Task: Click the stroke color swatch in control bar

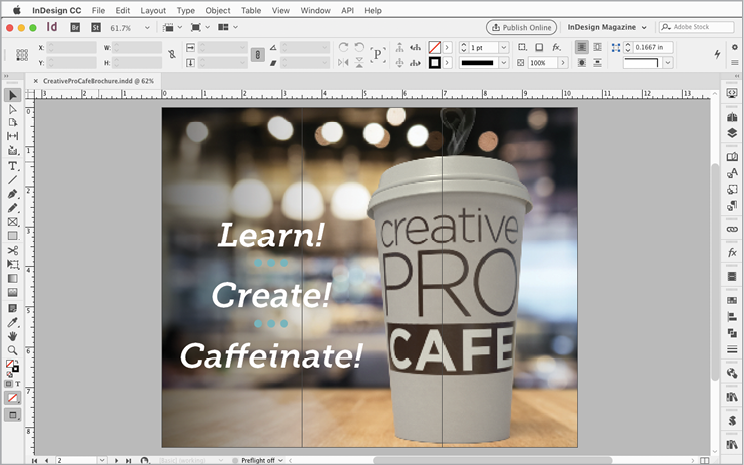Action: (435, 63)
